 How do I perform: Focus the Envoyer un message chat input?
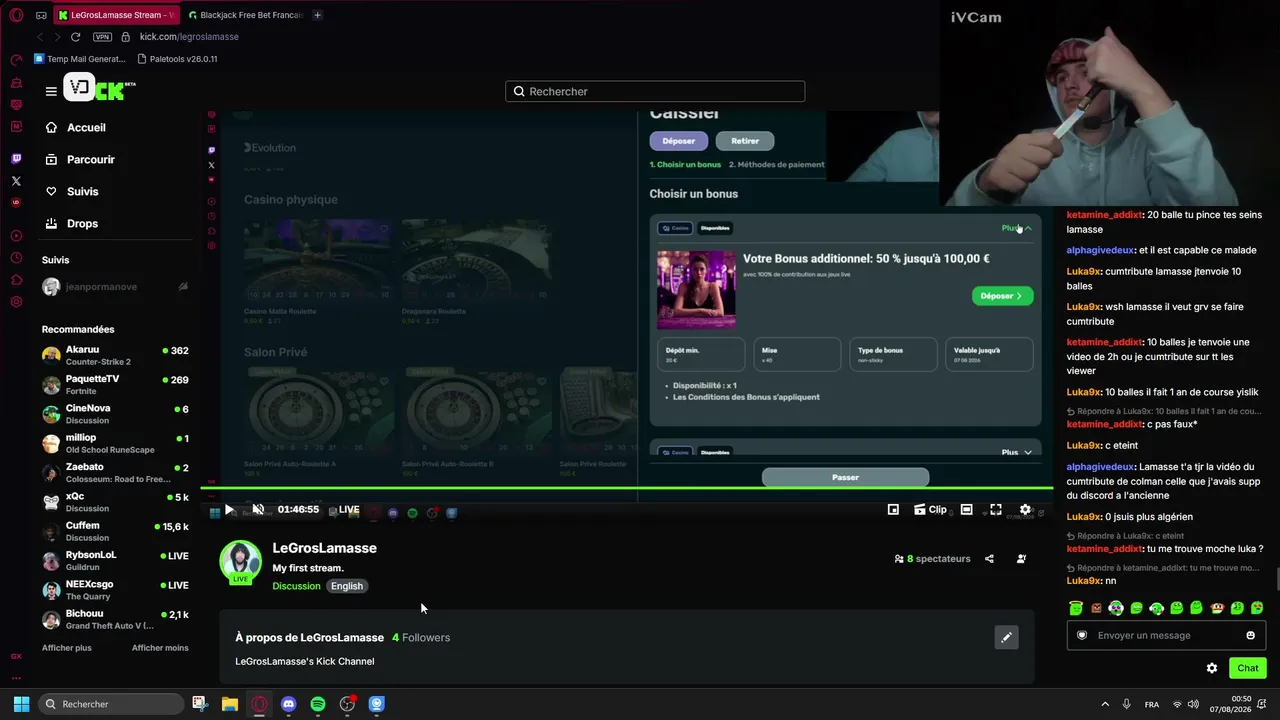(1166, 635)
